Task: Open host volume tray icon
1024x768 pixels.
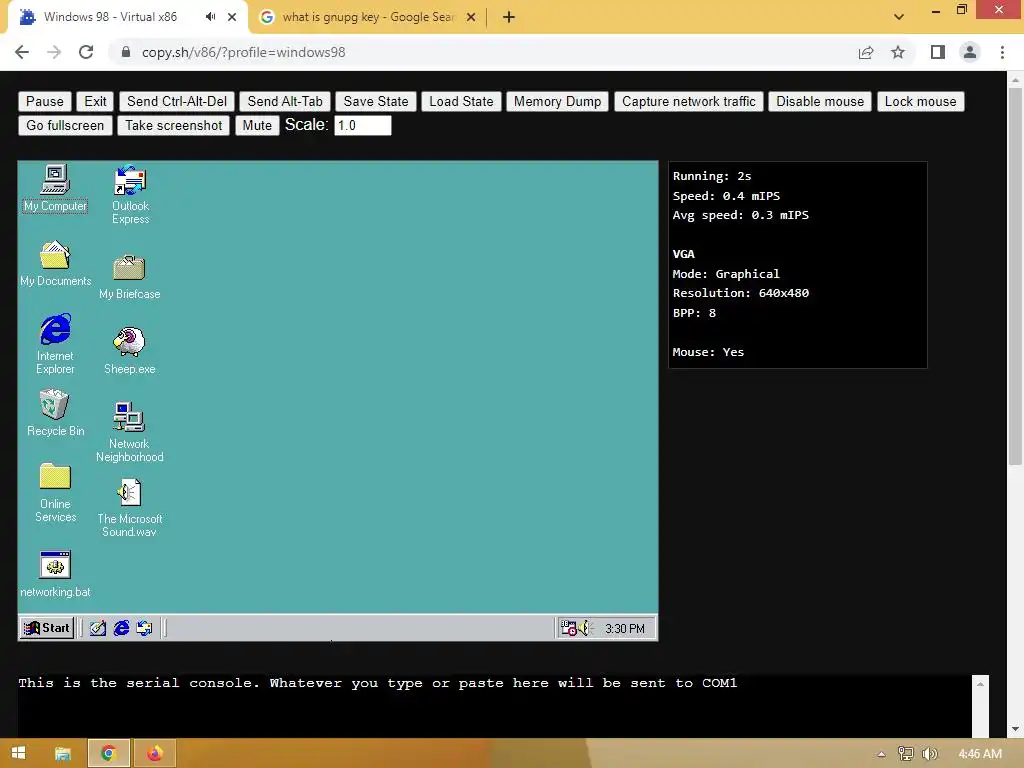Action: coord(930,754)
